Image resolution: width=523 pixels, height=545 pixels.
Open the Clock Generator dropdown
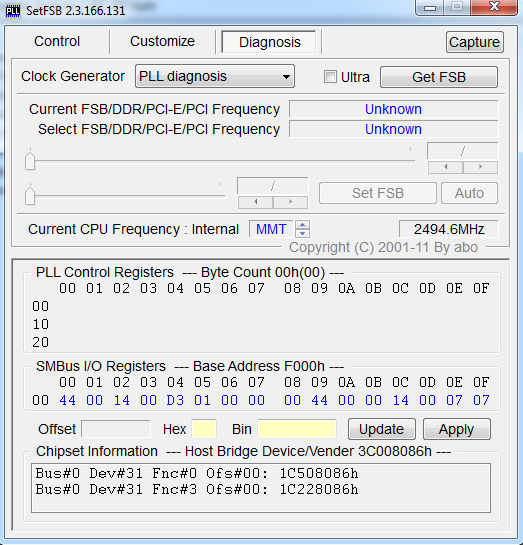215,76
